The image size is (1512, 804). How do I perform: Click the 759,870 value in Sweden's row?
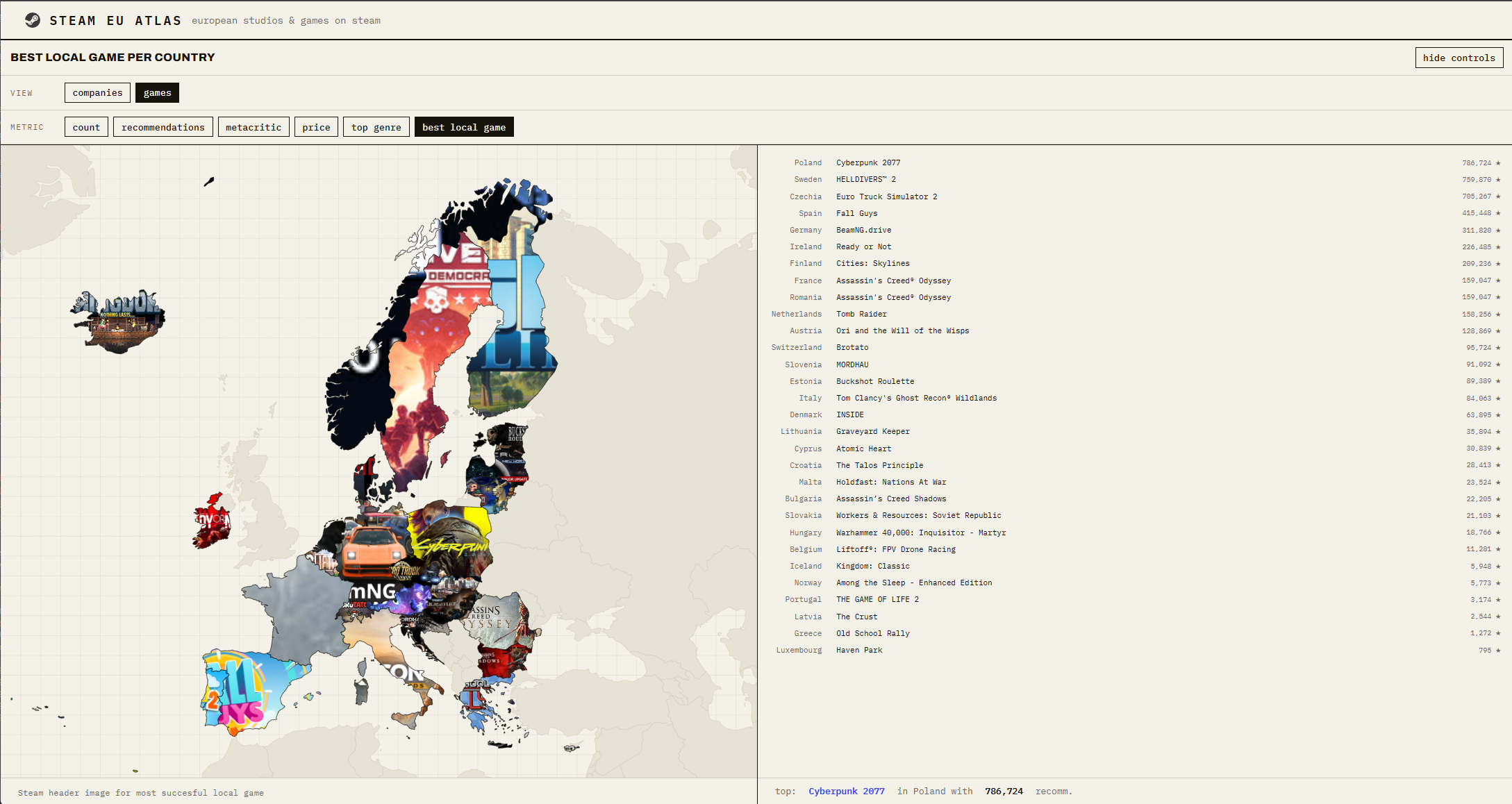[1477, 179]
